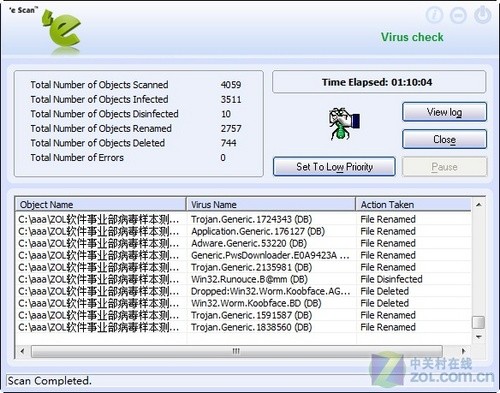Click the horizontal scrollbar right arrow
500x393 pixels.
tap(463, 351)
